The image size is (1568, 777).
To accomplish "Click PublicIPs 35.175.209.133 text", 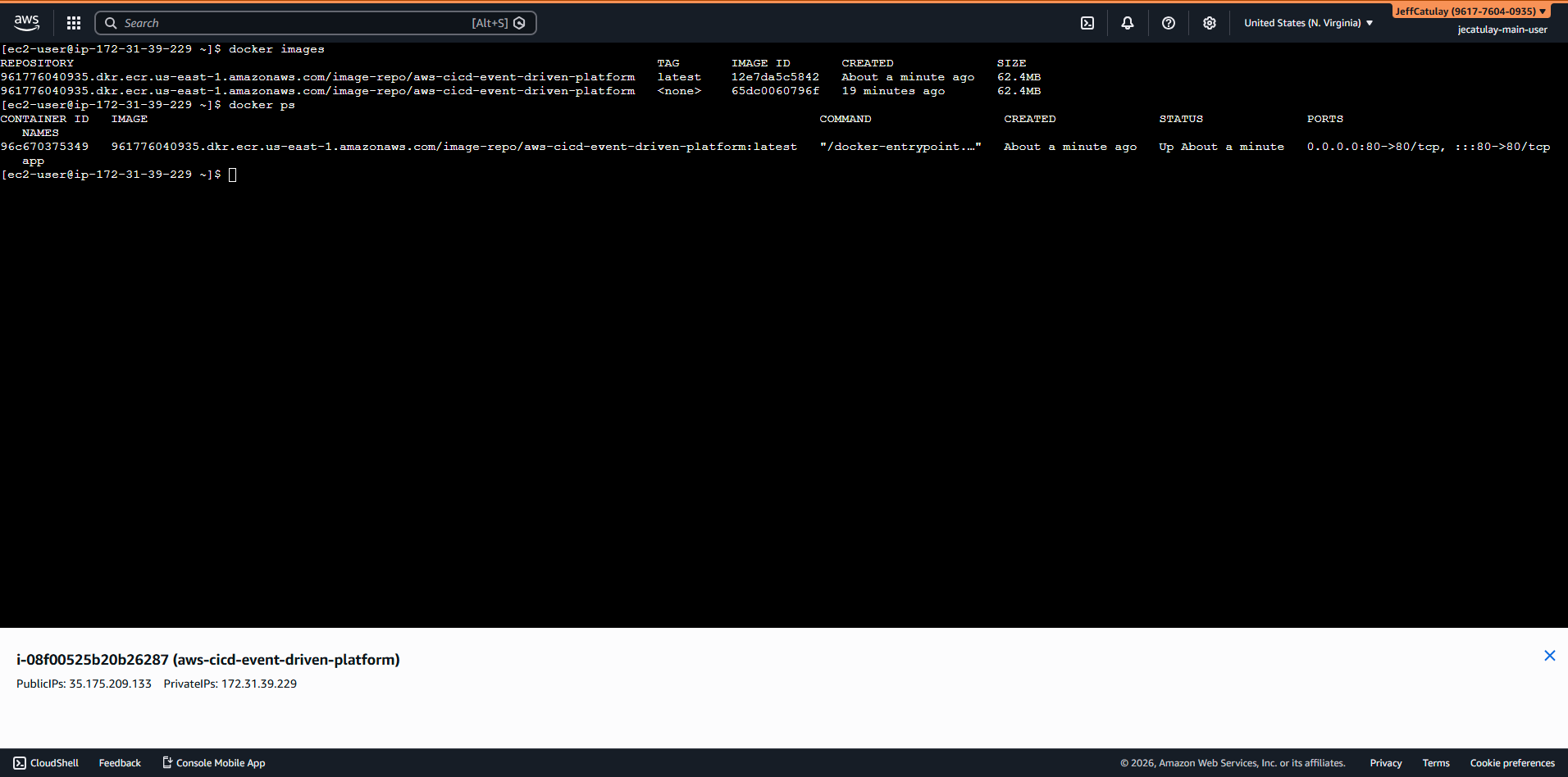I will click(84, 684).
